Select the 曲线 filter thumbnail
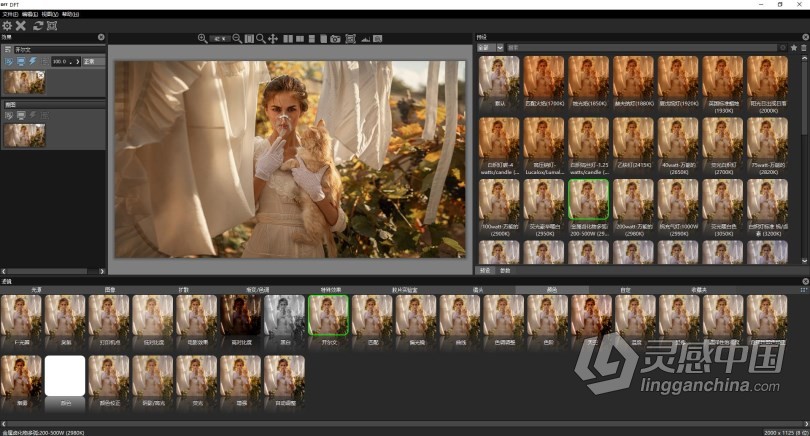 point(460,316)
